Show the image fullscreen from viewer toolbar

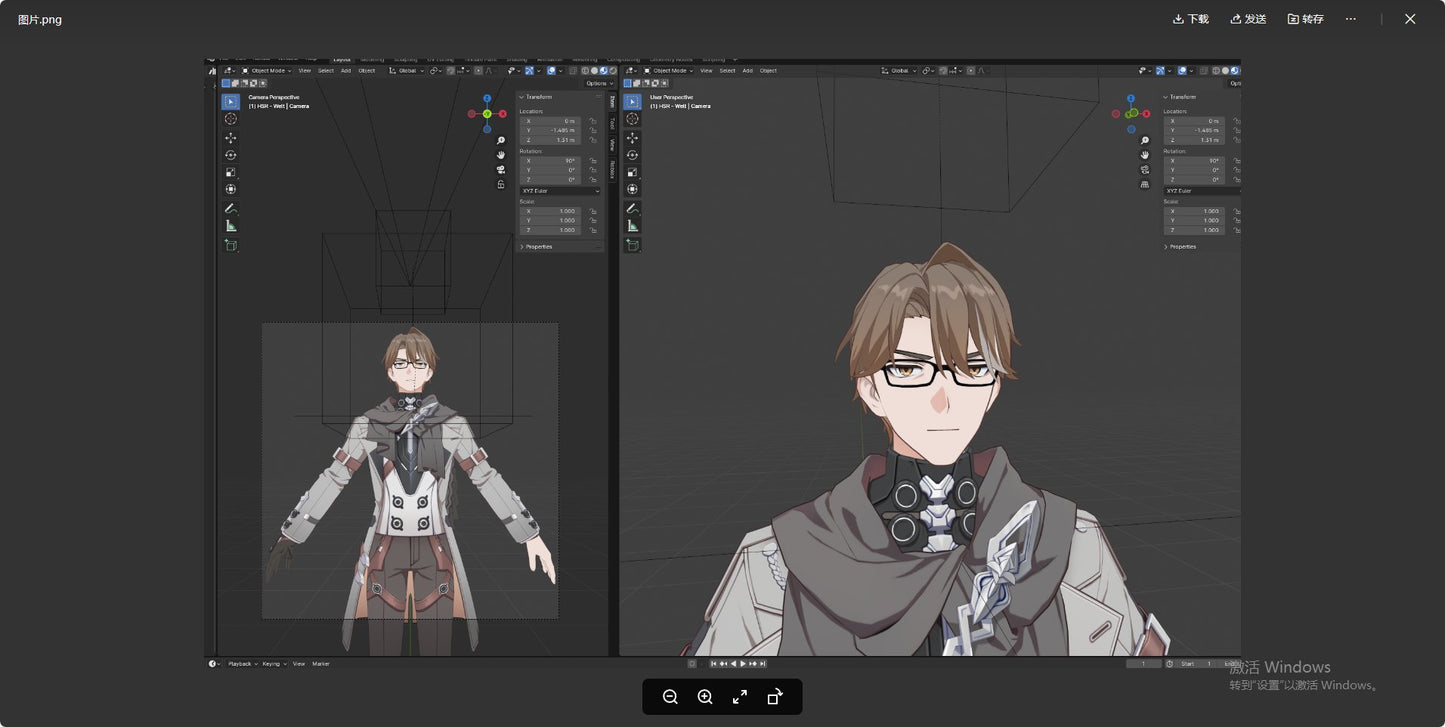click(740, 697)
